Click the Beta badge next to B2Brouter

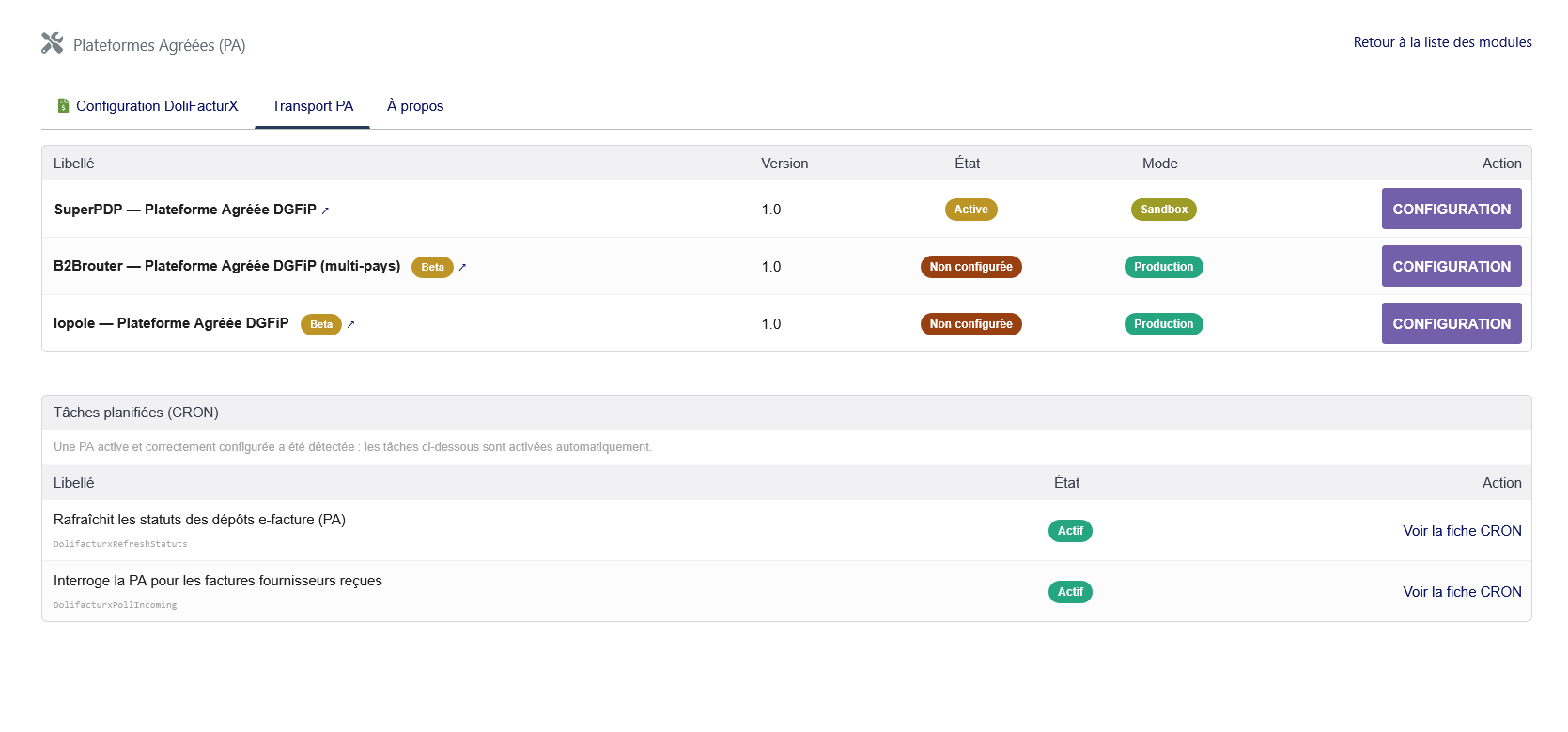click(432, 267)
